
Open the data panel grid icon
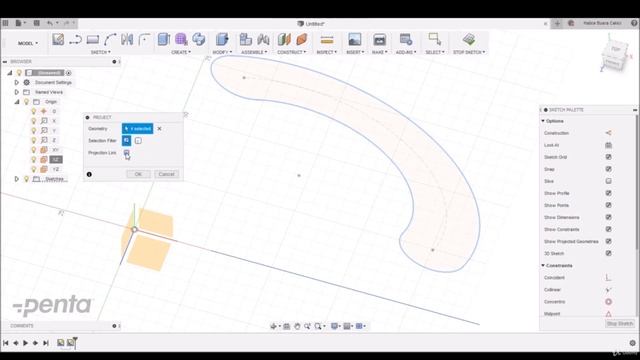(x=5, y=23)
